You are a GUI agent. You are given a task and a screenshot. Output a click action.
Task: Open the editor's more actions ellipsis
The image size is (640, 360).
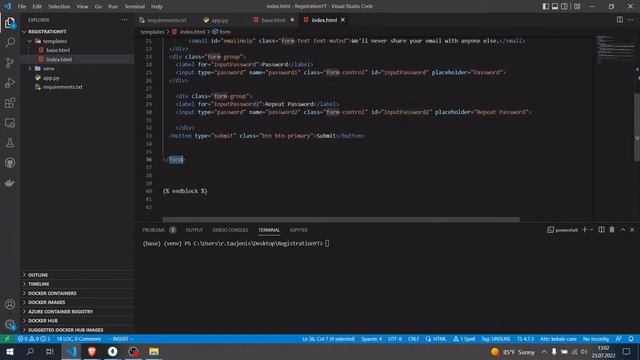tap(631, 20)
